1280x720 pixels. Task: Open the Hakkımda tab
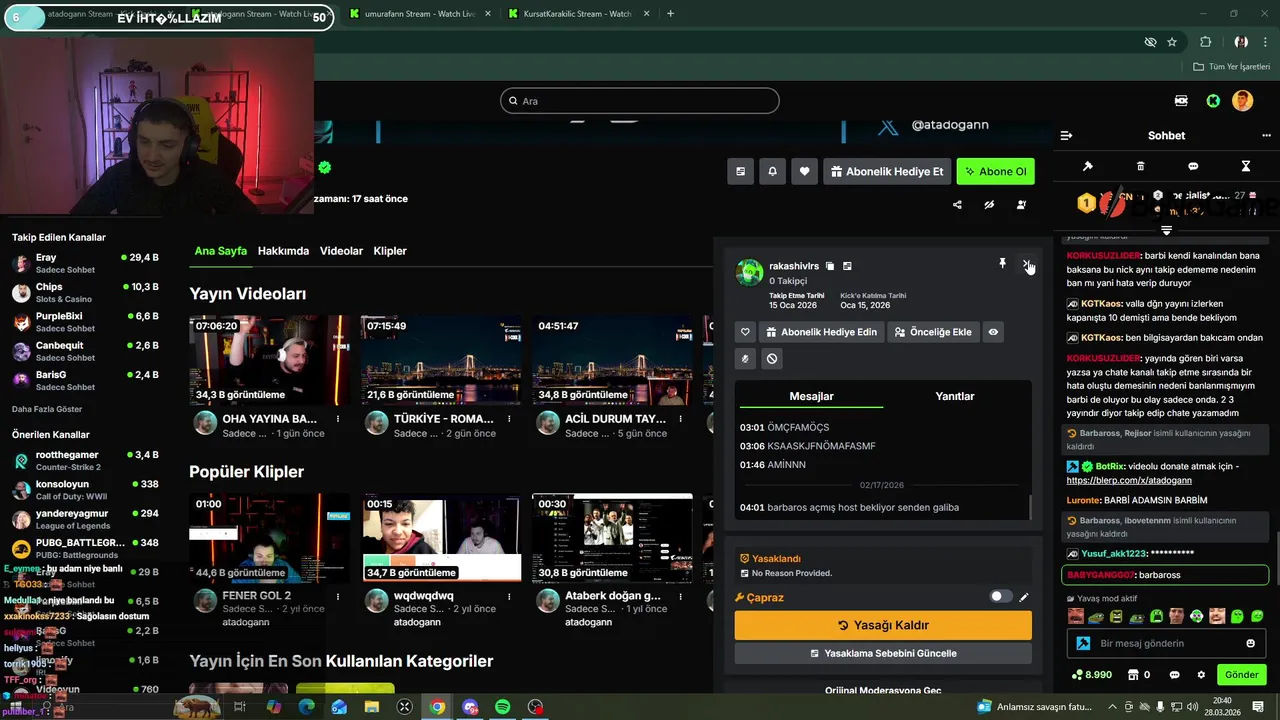(283, 251)
